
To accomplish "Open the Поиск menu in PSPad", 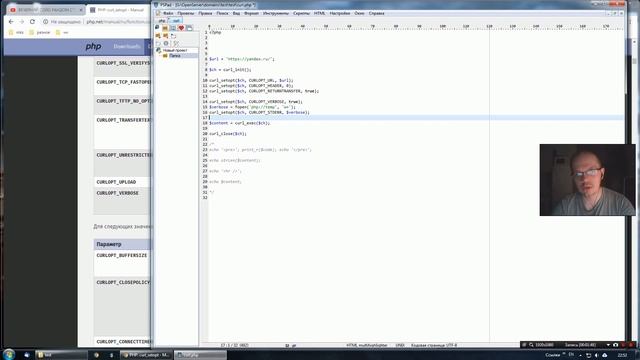I will pyautogui.click(x=222, y=13).
